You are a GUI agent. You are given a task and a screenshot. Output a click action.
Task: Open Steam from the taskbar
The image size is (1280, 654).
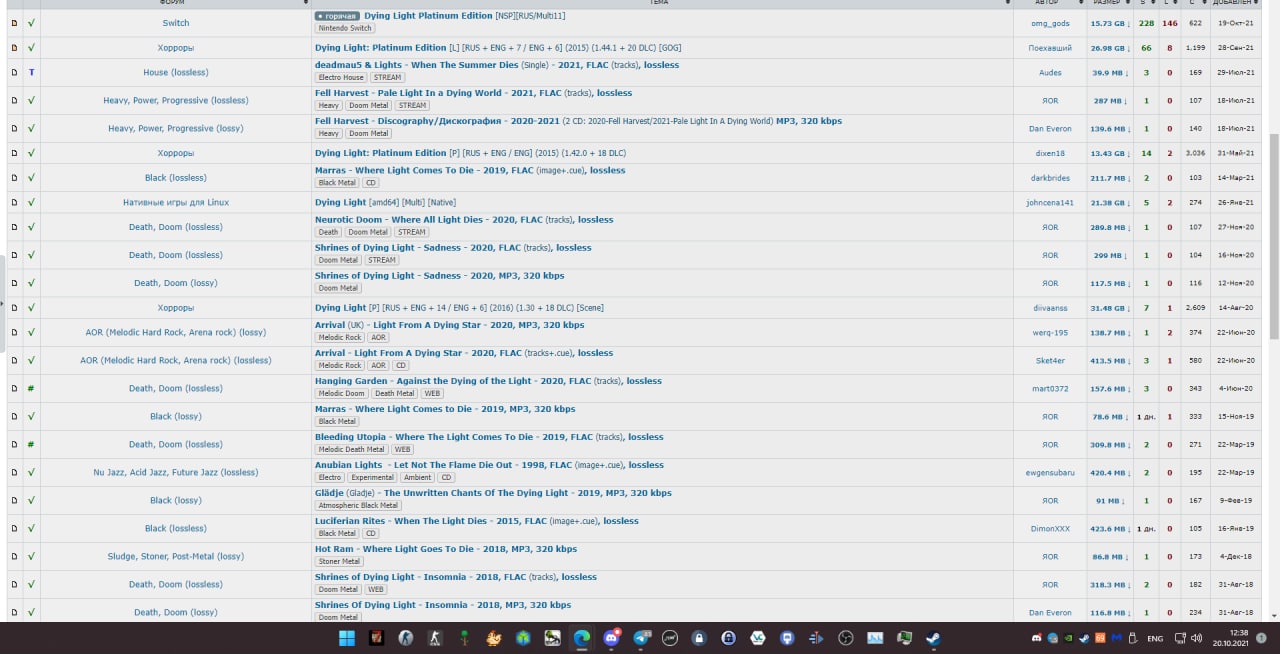pos(933,638)
